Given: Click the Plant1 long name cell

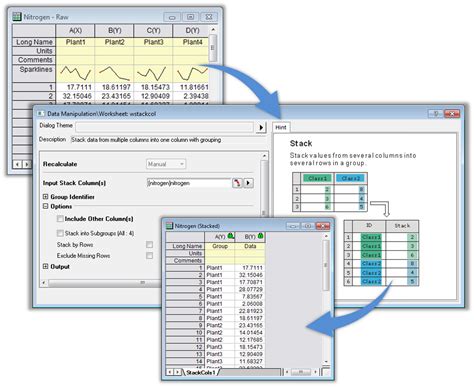Looking at the screenshot, I should coord(75,42).
